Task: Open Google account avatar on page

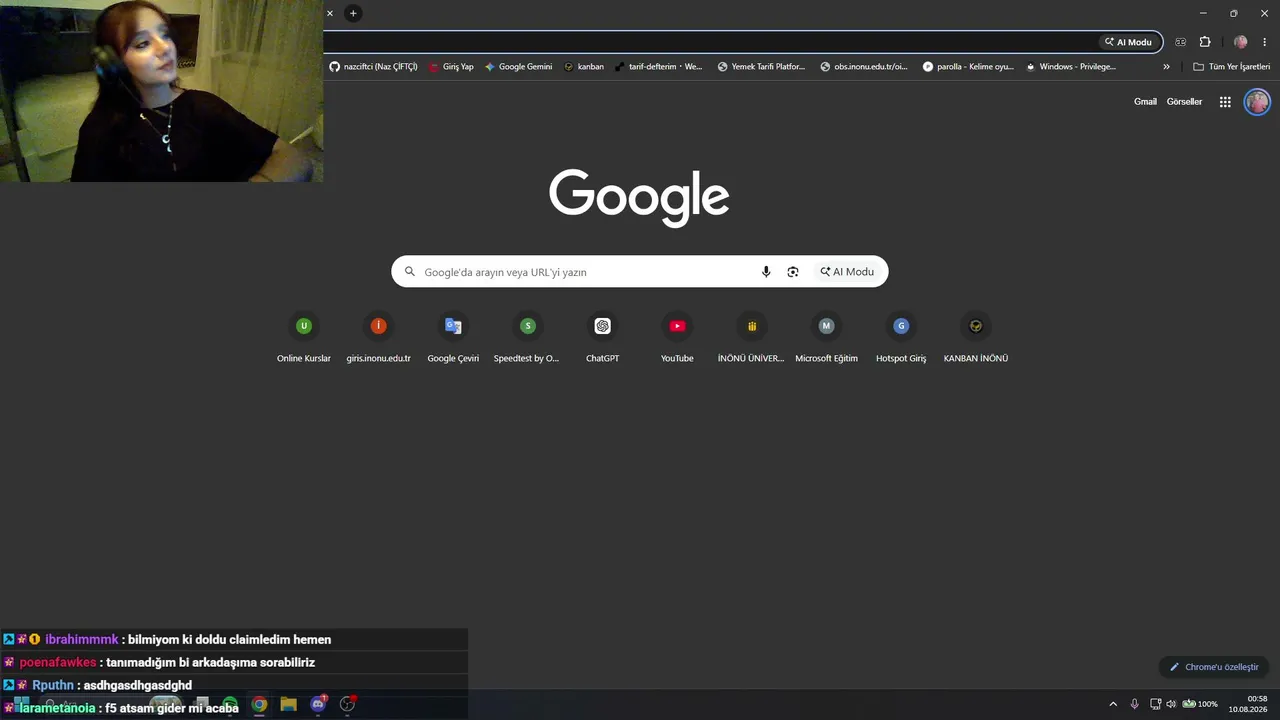Action: pos(1257,102)
